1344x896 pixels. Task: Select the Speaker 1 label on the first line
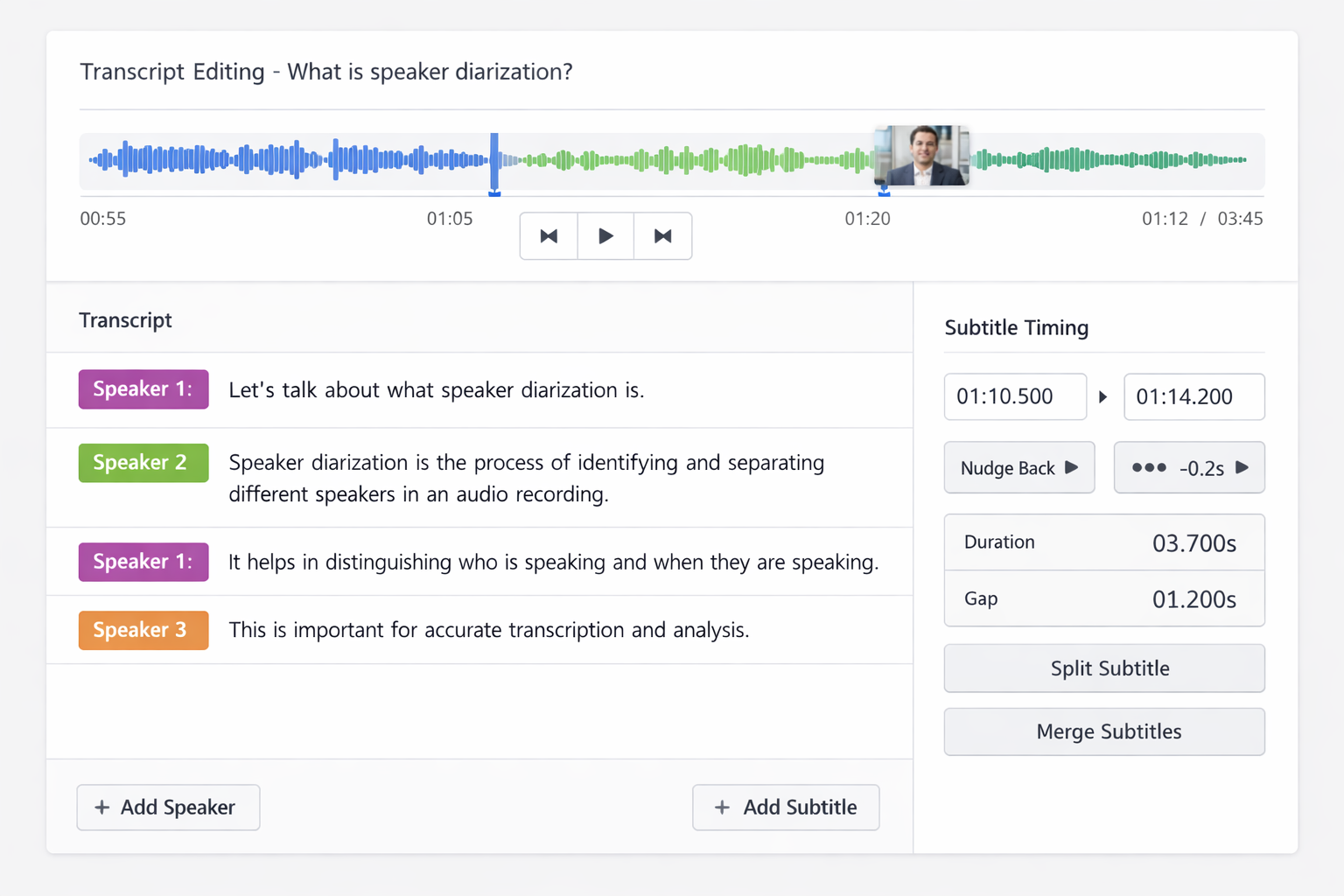[x=143, y=388]
